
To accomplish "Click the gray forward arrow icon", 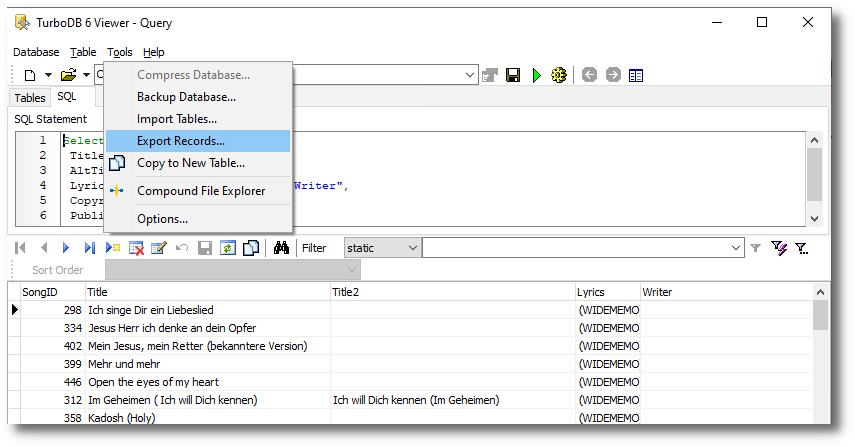I will point(613,75).
